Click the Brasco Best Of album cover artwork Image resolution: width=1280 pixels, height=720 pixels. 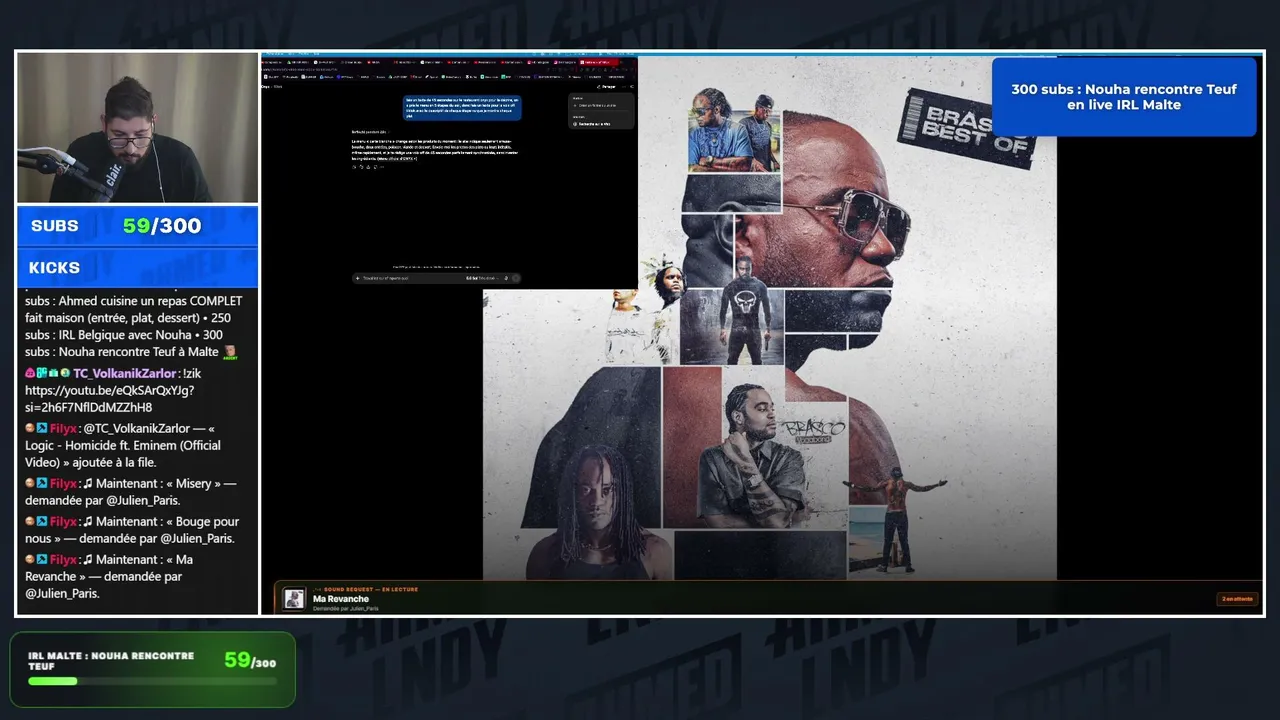point(769,318)
